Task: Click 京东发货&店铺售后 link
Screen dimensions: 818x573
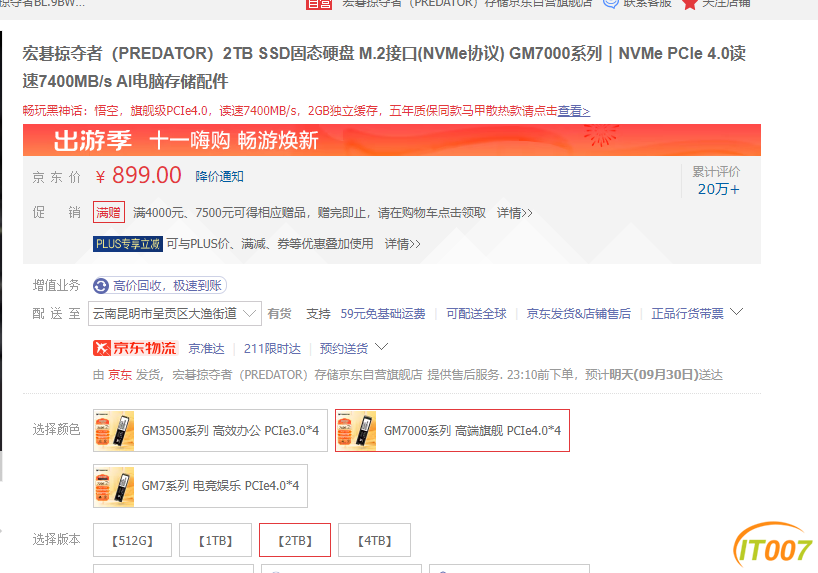Action: click(x=579, y=314)
